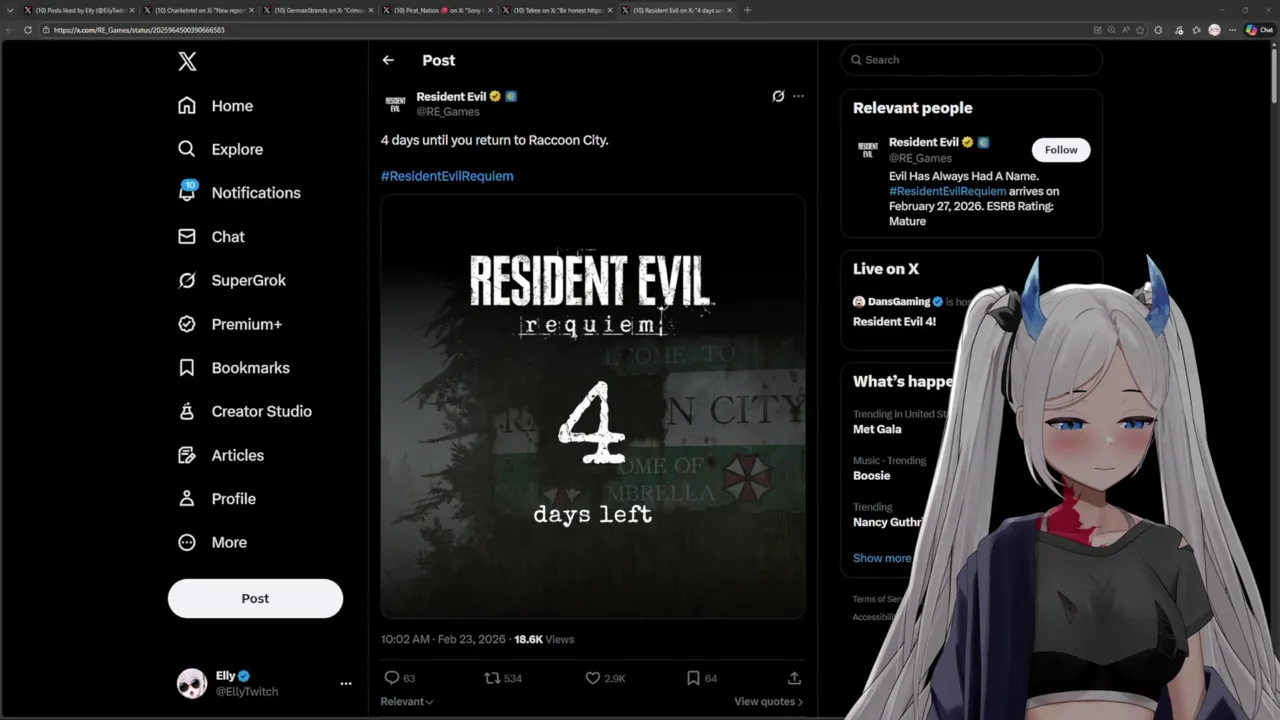This screenshot has width=1280, height=720.
Task: Open the Copilot Chat button in the toolbar
Action: [x=1258, y=30]
